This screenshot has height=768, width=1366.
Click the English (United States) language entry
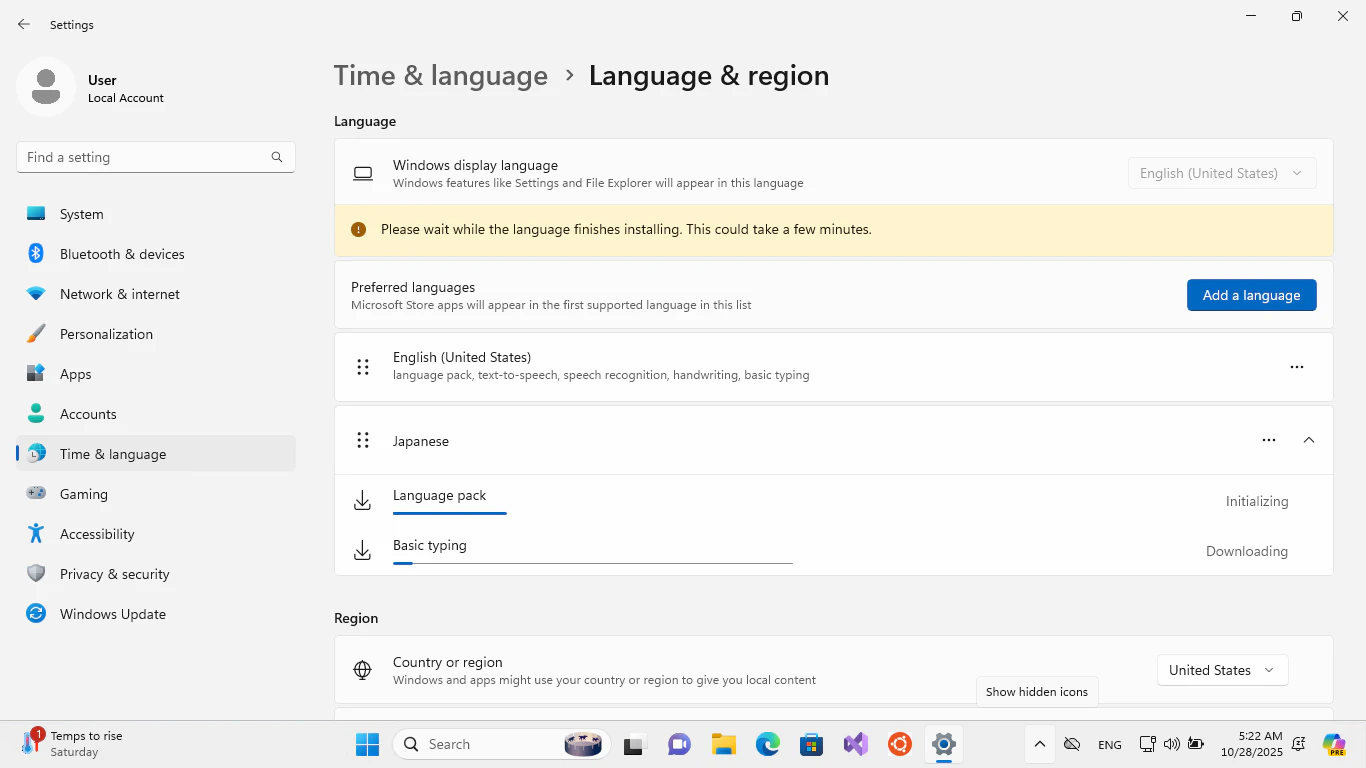click(833, 367)
